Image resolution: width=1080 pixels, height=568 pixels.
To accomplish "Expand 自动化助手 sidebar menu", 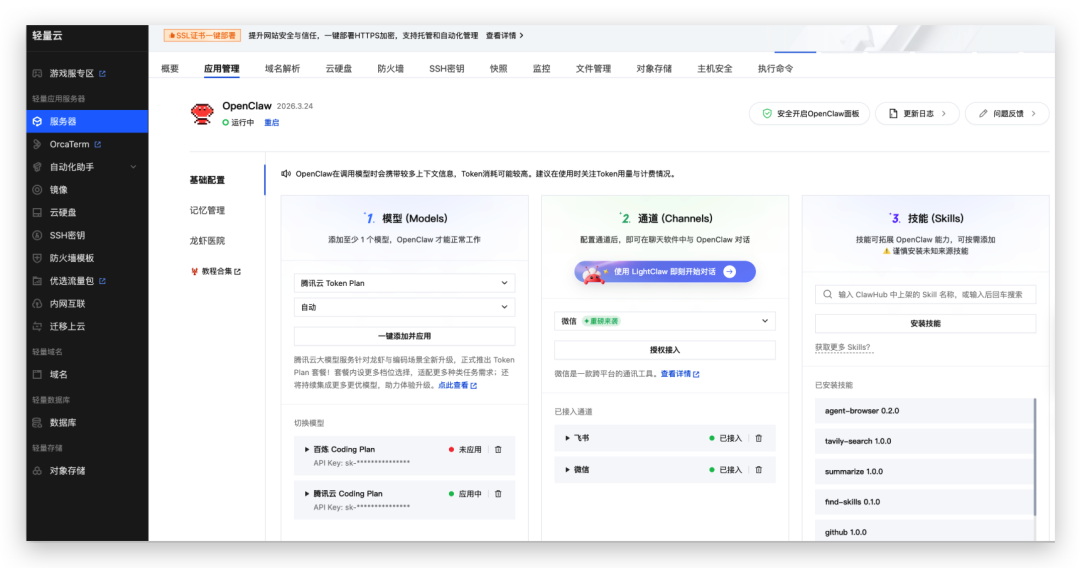I will pyautogui.click(x=87, y=167).
